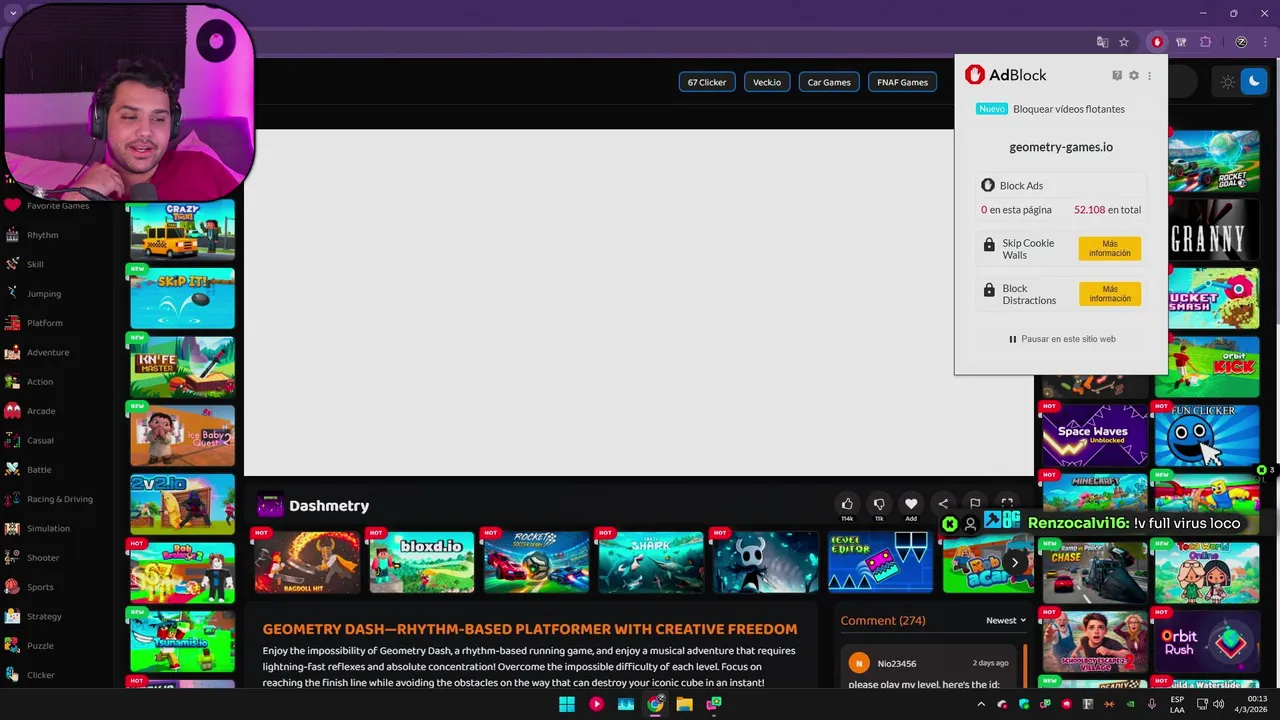Open the browser profile avatar
1280x720 pixels.
pos(1241,42)
